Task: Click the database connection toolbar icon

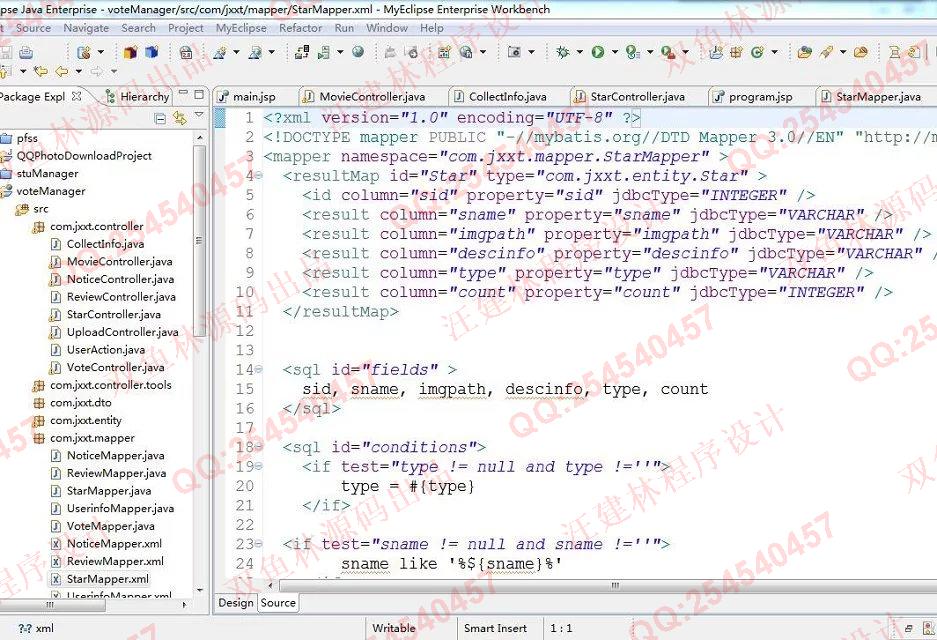Action: coord(302,53)
